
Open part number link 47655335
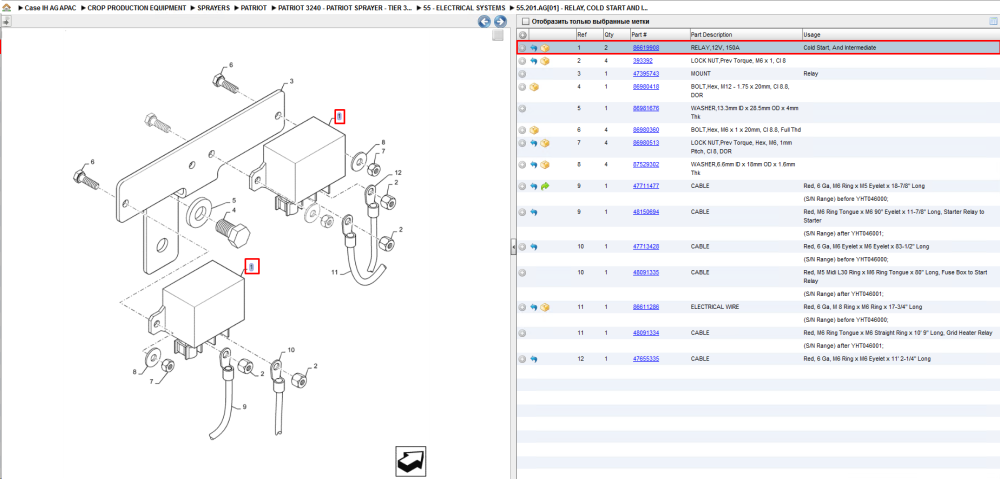[645, 359]
